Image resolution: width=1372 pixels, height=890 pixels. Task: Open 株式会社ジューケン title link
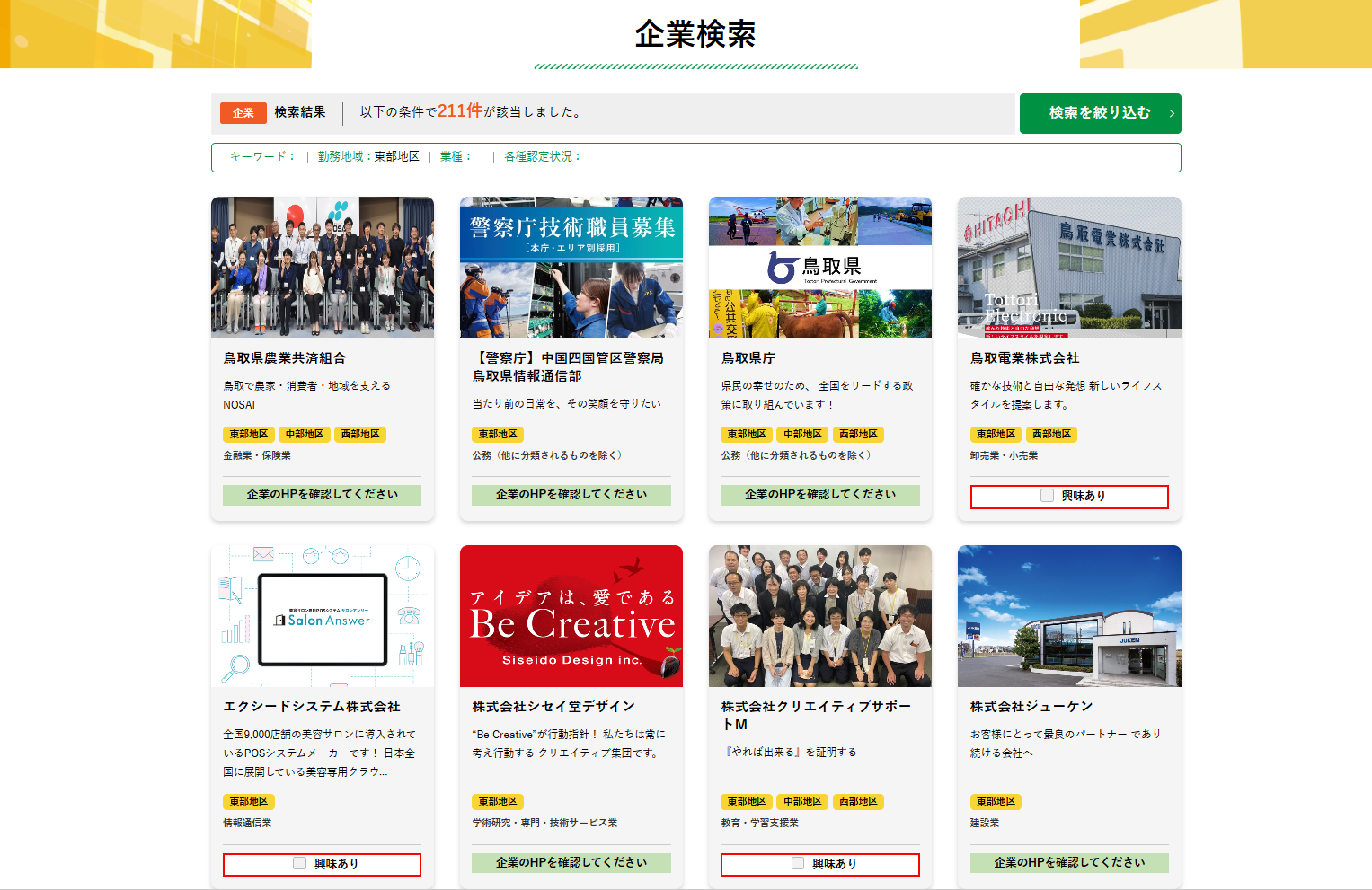pyautogui.click(x=1031, y=707)
